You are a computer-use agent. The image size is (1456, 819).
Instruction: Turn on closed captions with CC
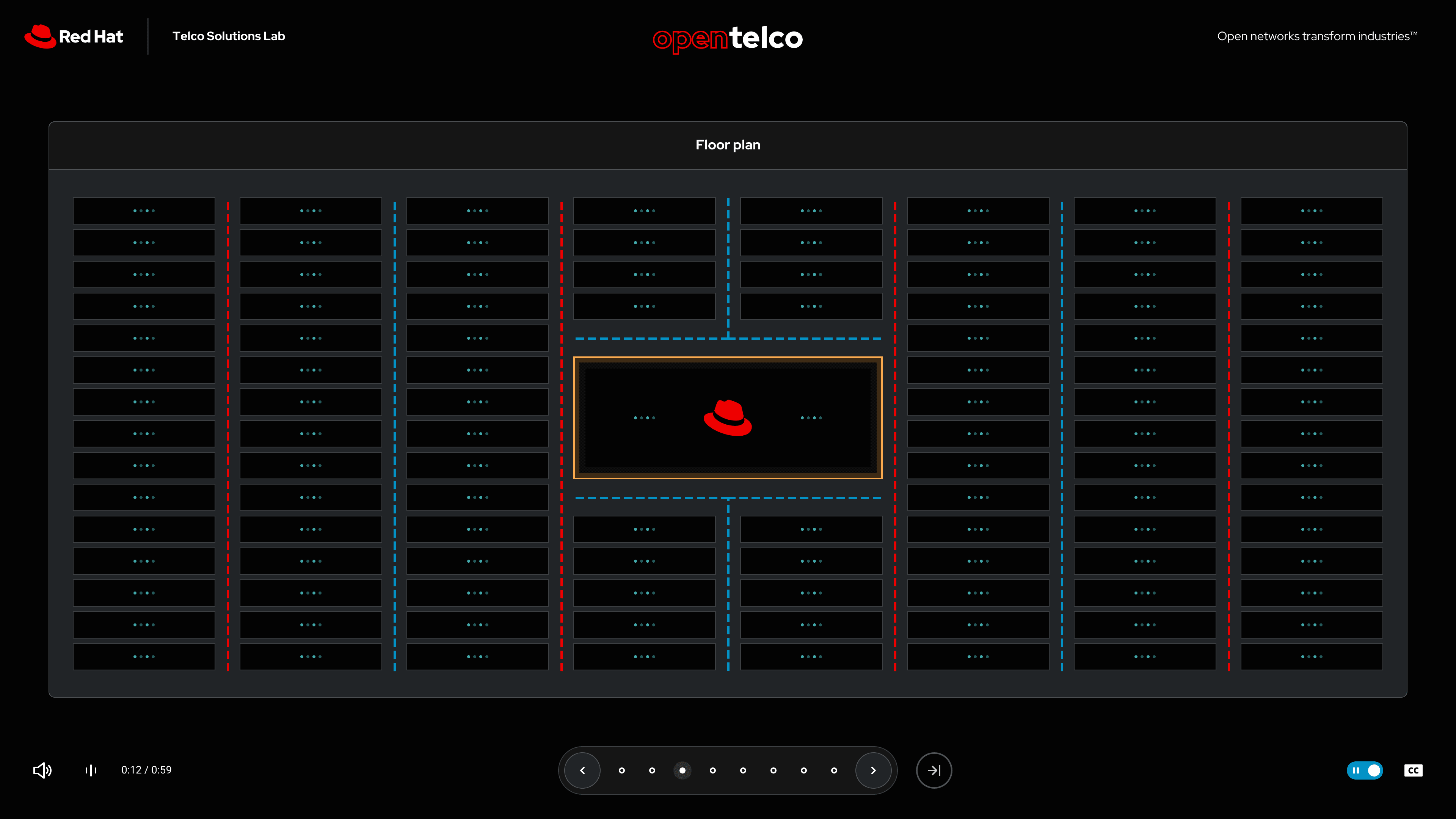[x=1413, y=770]
